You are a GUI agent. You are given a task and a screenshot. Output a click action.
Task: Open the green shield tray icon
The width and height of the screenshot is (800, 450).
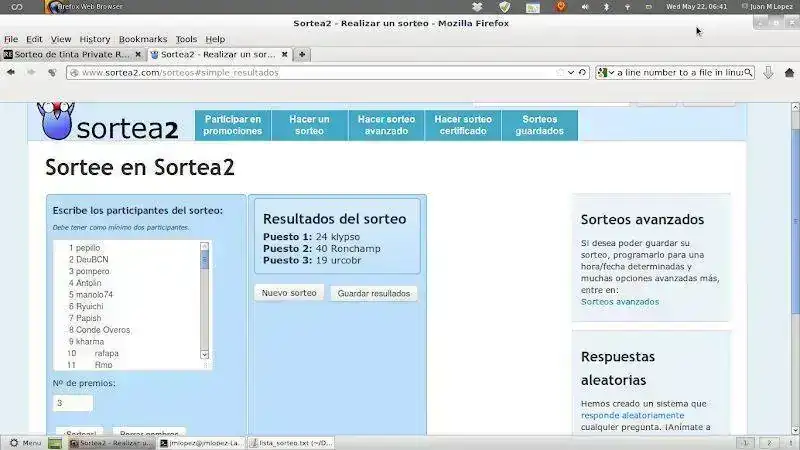tap(505, 7)
